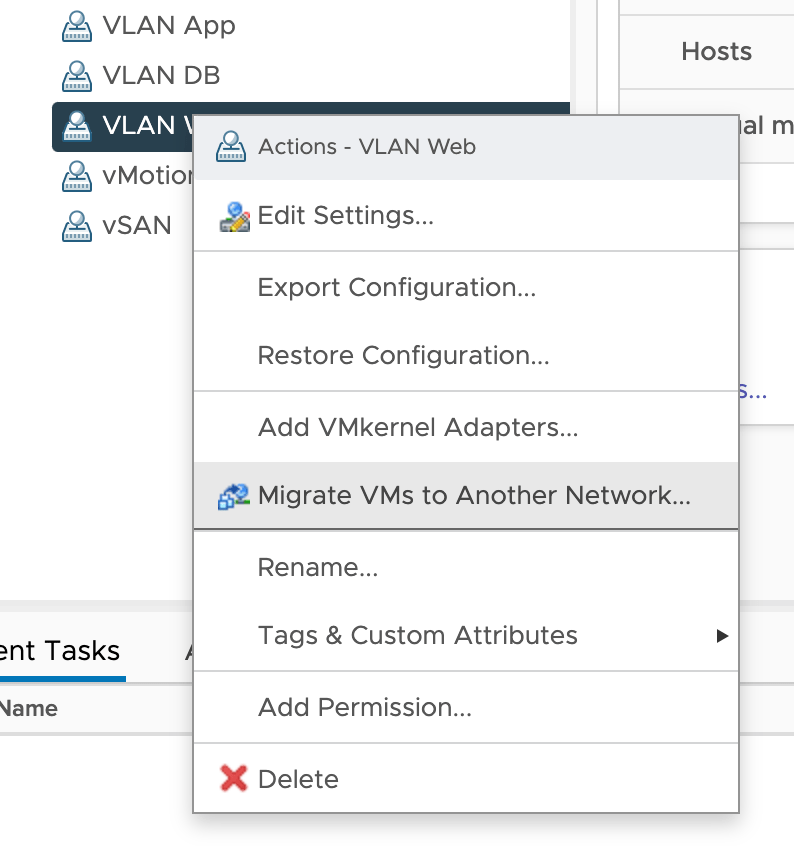794x846 pixels.
Task: Select Add Permission menu entry
Action: click(364, 708)
